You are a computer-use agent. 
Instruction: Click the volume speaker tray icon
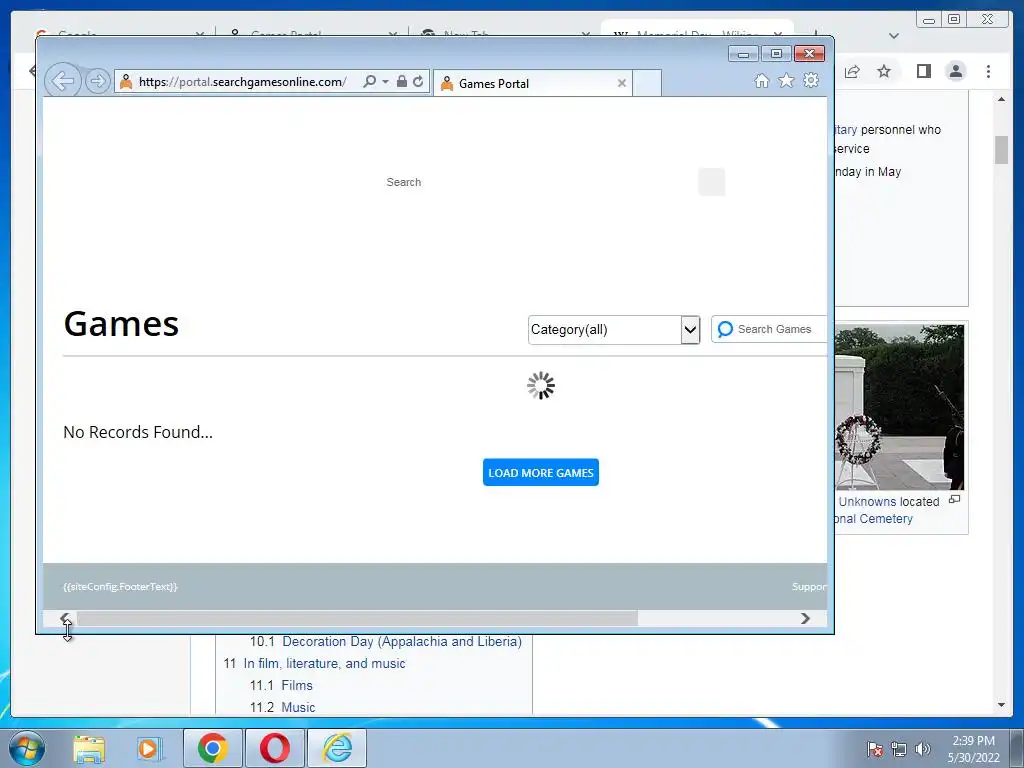[x=922, y=749]
